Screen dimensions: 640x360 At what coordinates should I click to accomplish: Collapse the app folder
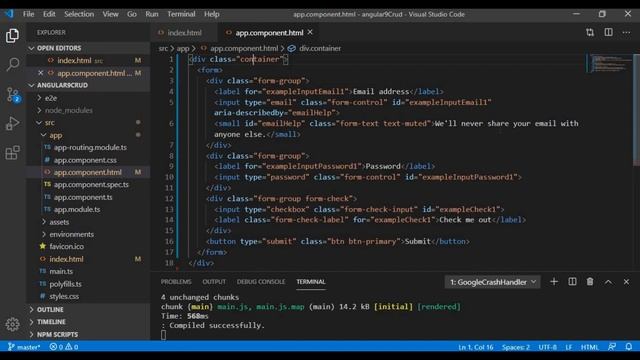[x=88, y=135]
